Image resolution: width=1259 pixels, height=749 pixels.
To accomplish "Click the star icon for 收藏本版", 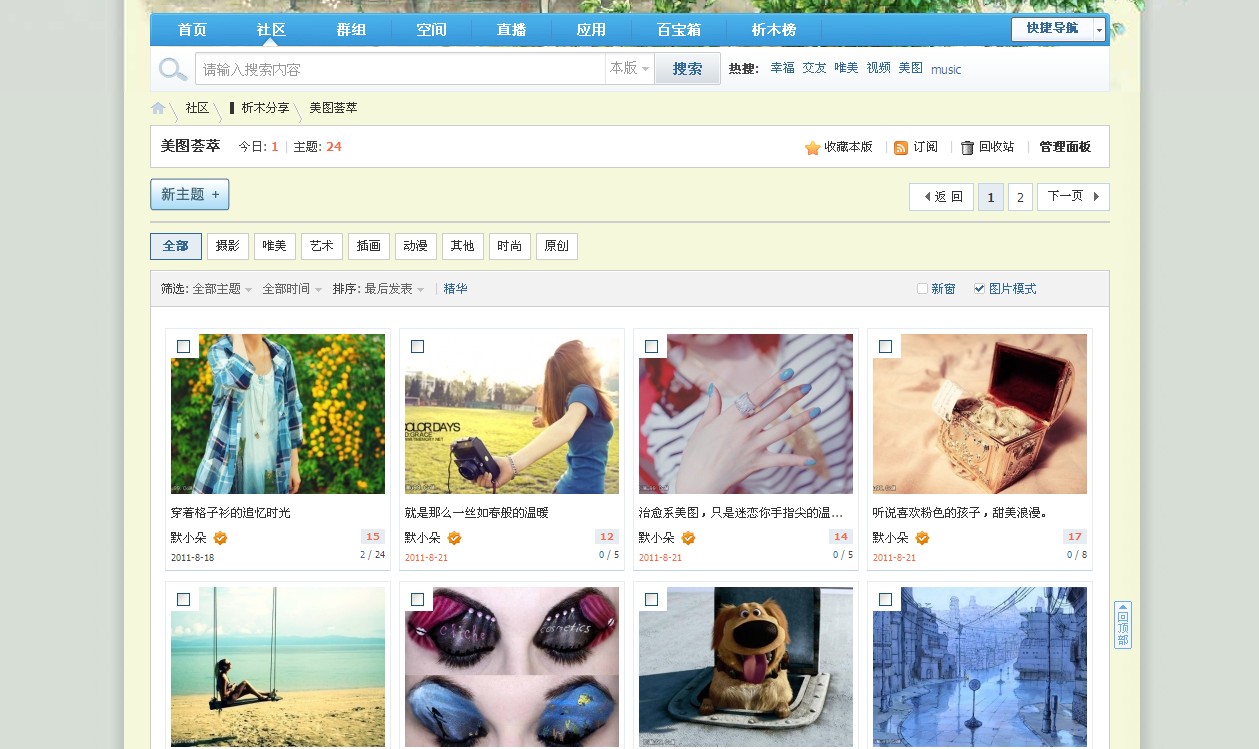I will (x=812, y=148).
